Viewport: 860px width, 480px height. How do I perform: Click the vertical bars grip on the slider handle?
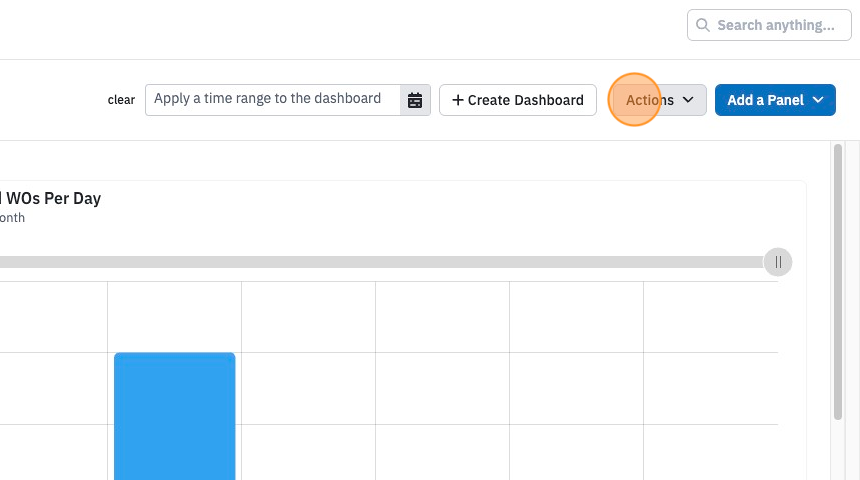coord(778,262)
